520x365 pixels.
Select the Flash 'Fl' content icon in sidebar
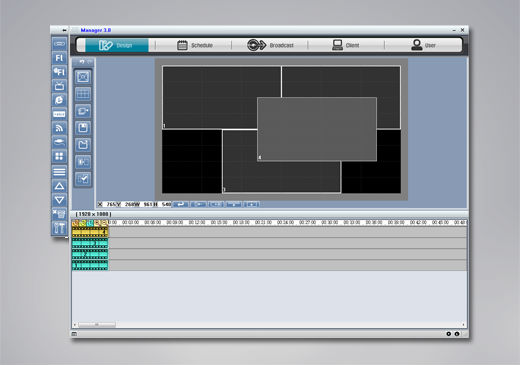(59, 58)
